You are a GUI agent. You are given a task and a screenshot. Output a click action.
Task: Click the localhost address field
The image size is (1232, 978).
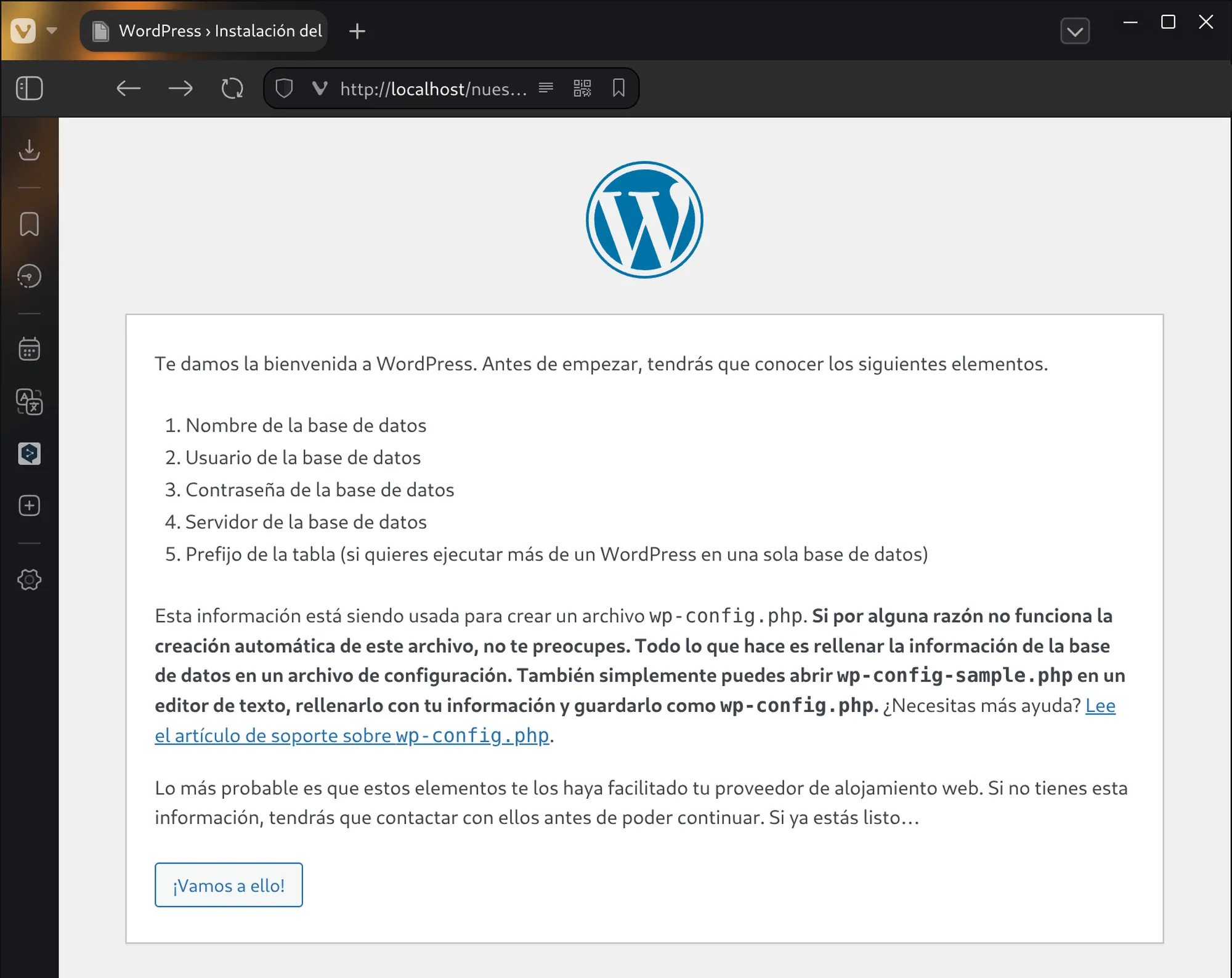click(433, 89)
